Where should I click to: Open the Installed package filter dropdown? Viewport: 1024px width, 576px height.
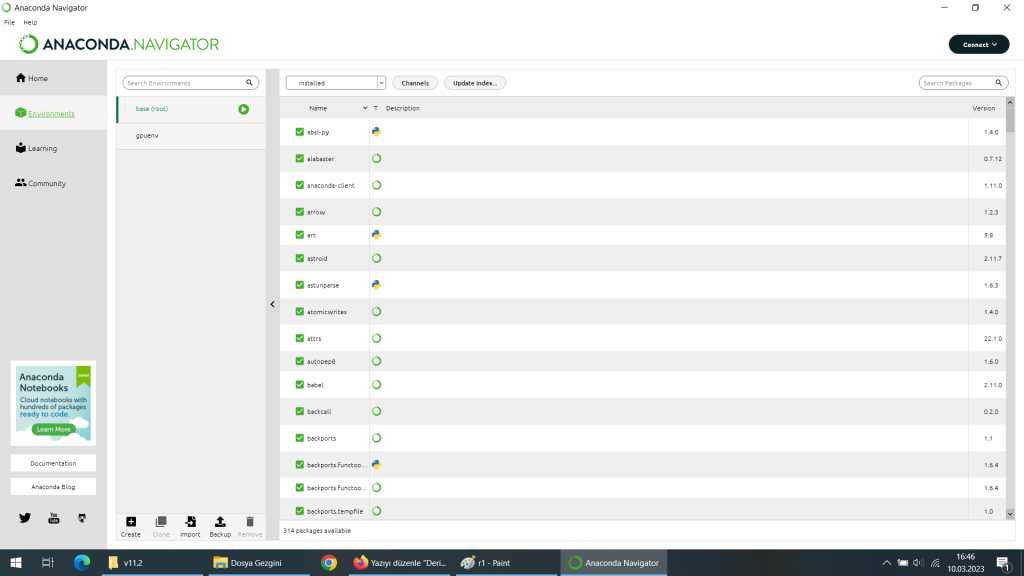click(x=335, y=83)
